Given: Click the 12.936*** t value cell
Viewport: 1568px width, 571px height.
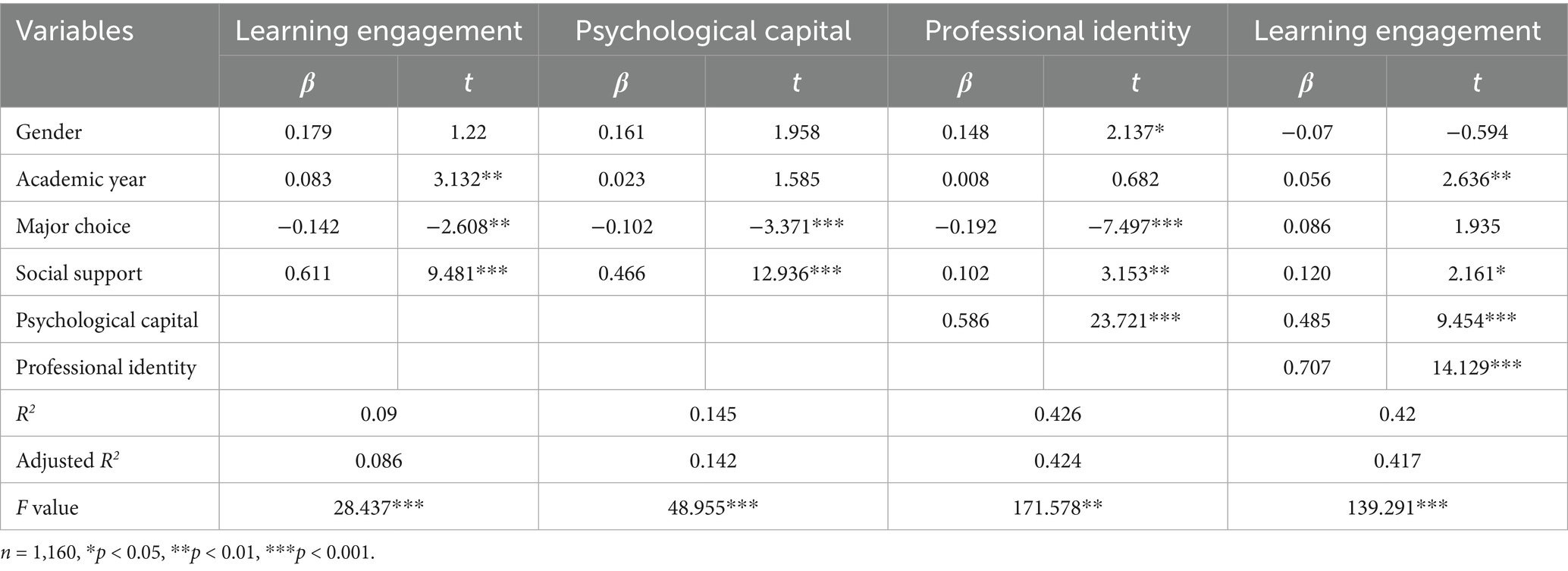Looking at the screenshot, I should (x=795, y=273).
